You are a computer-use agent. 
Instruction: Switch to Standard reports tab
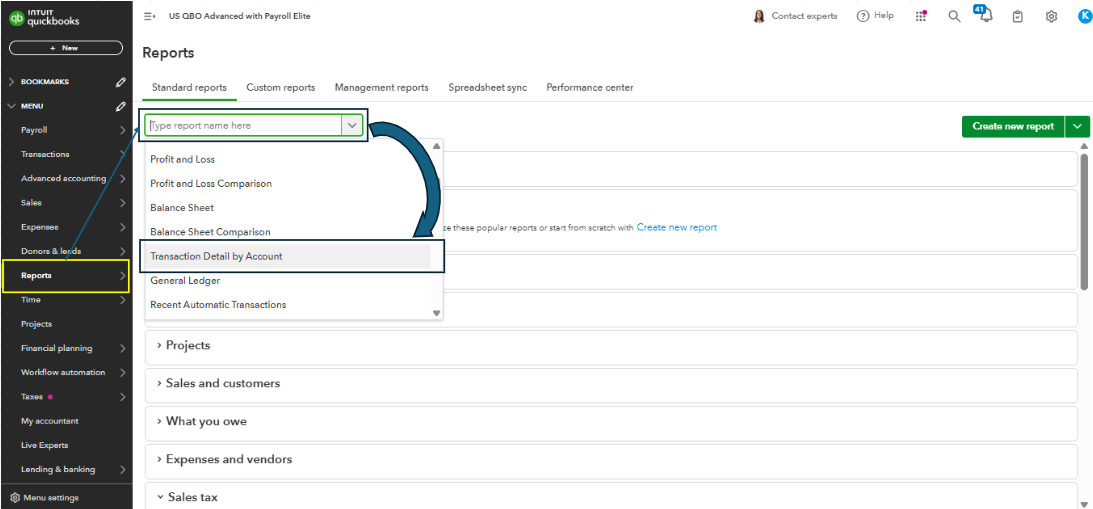coord(189,88)
